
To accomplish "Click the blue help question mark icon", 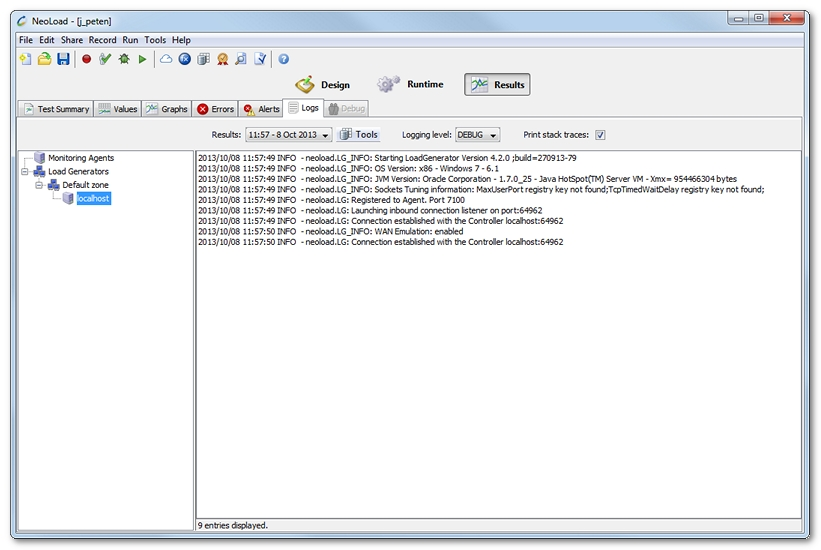I will pos(283,60).
